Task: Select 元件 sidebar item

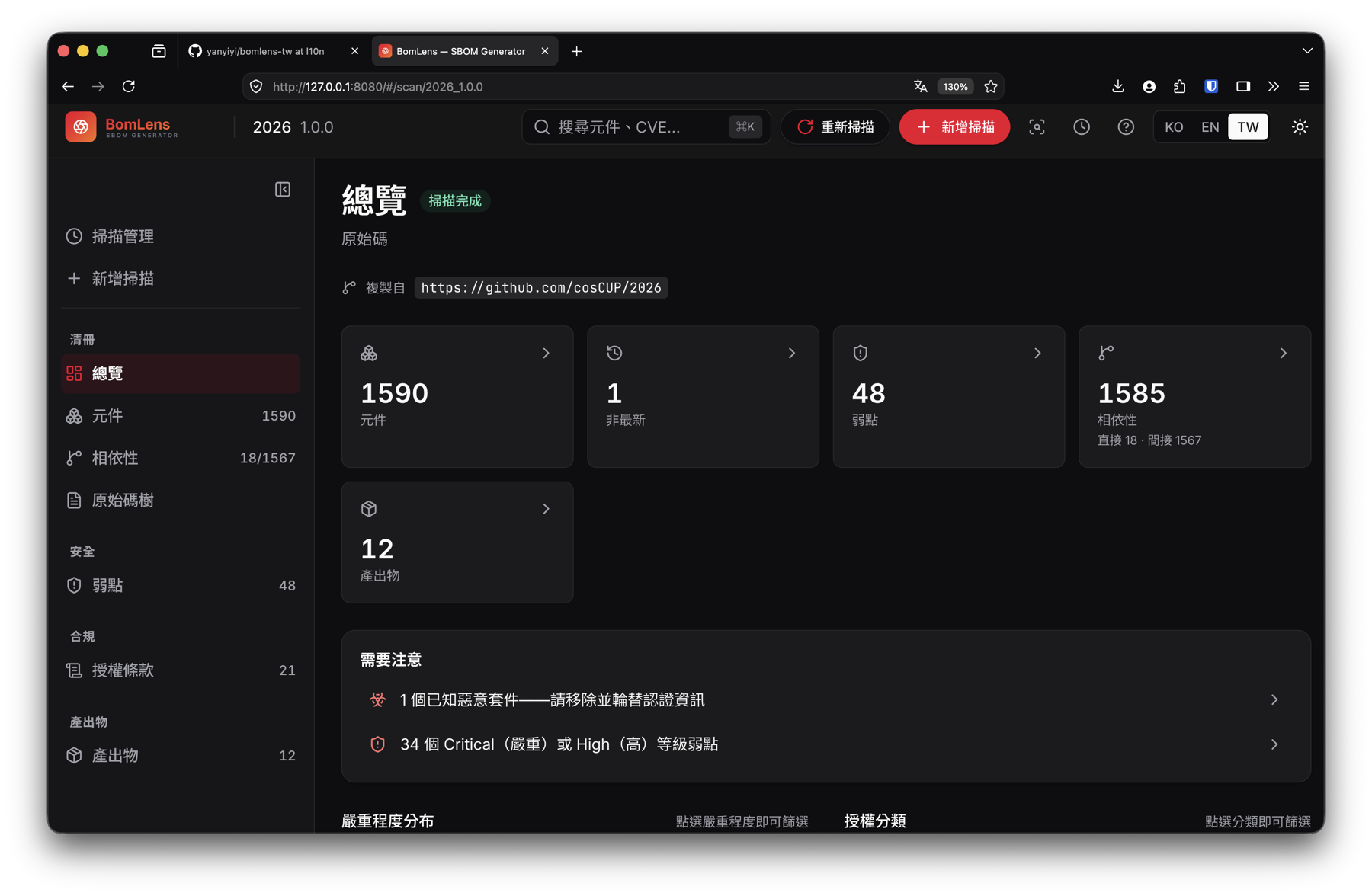Action: (181, 416)
